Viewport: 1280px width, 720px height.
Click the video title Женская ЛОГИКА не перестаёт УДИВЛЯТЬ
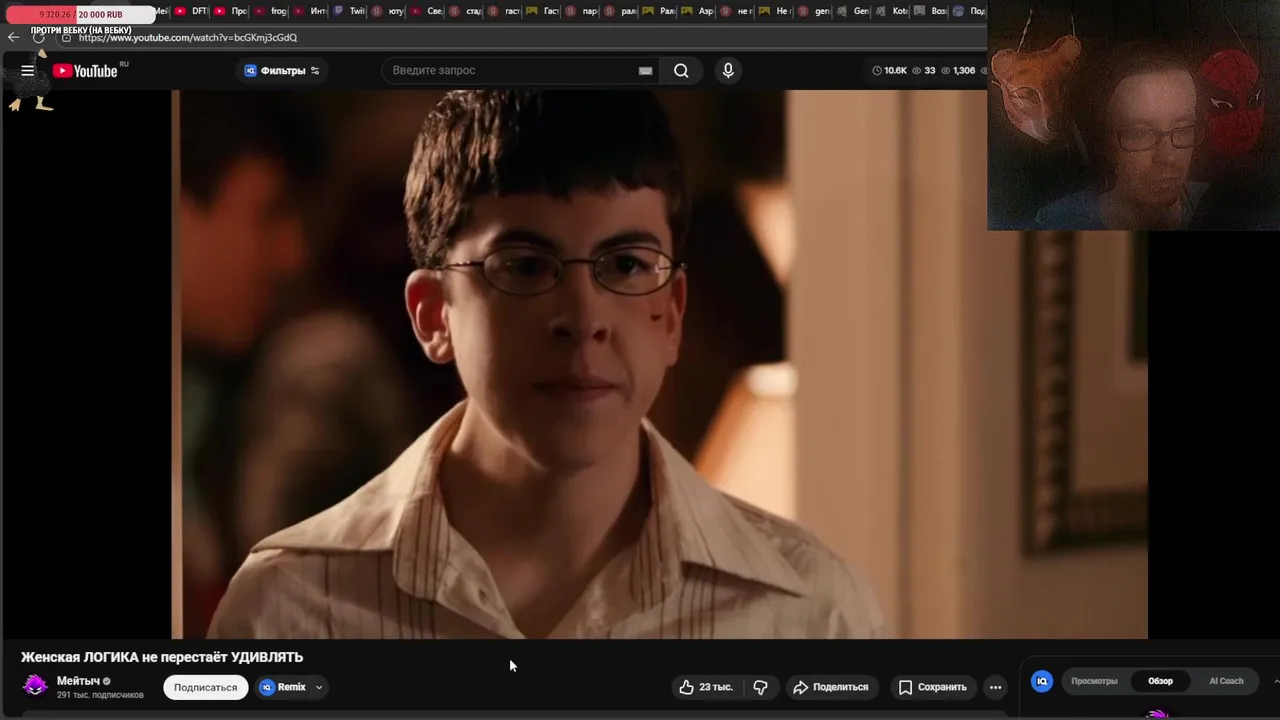point(162,657)
